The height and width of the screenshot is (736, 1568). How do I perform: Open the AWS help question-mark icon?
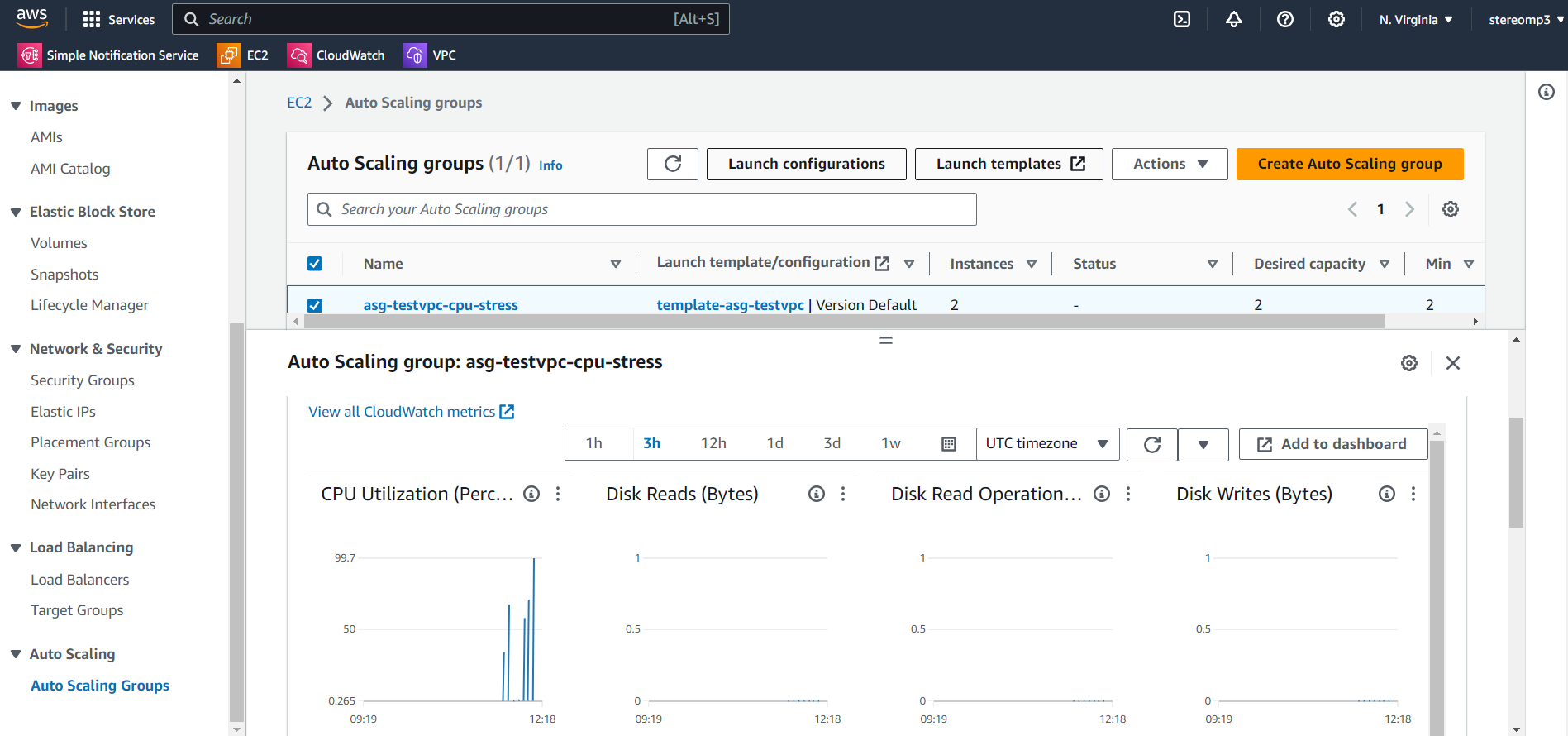(1284, 19)
